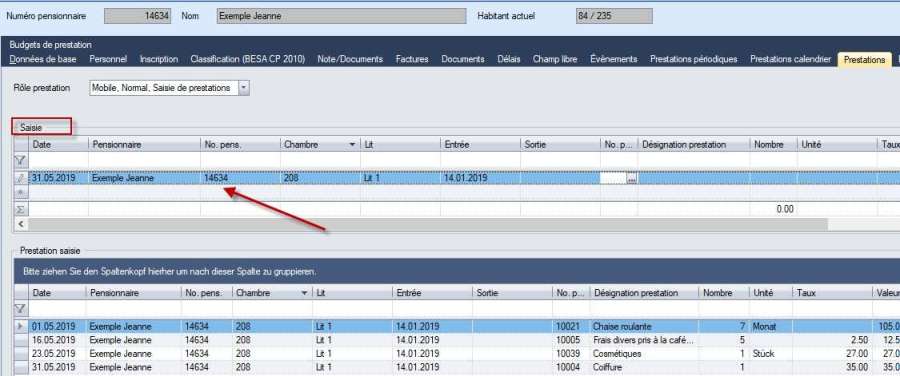Viewport: 900px width, 376px height.
Task: Click No. pens. header in Saisie grid
Action: click(x=240, y=145)
